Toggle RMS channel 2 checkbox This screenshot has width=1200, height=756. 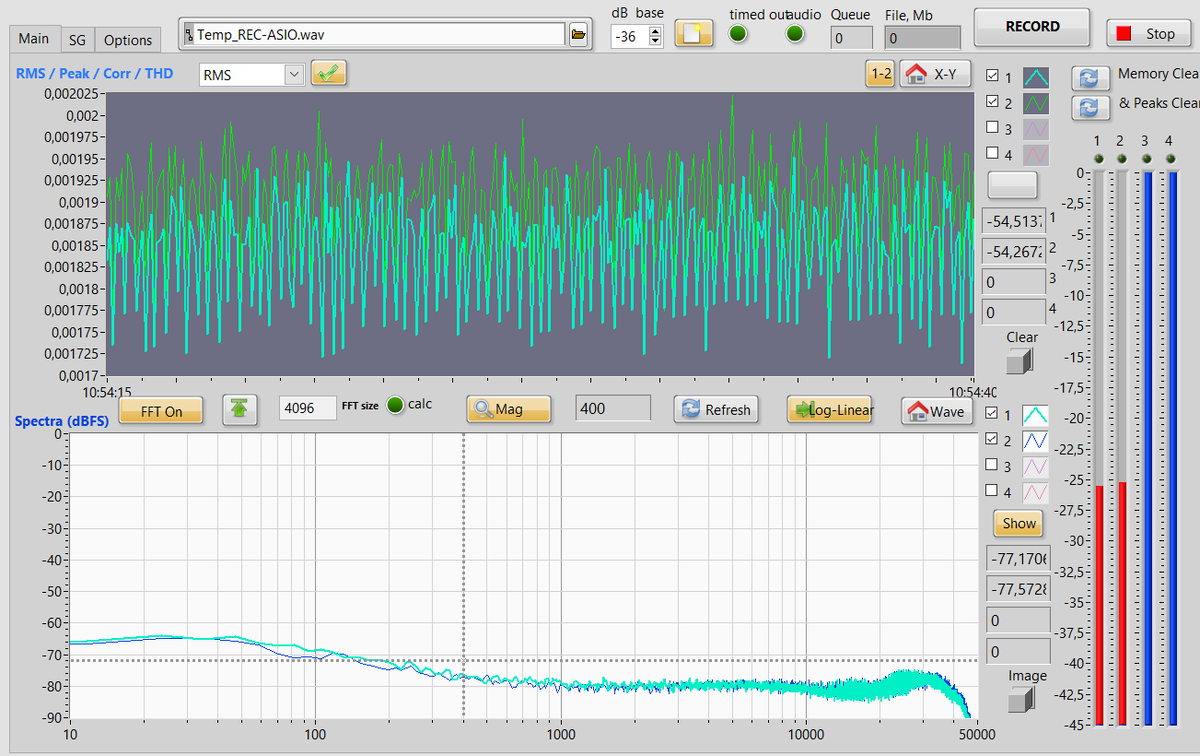(x=992, y=101)
